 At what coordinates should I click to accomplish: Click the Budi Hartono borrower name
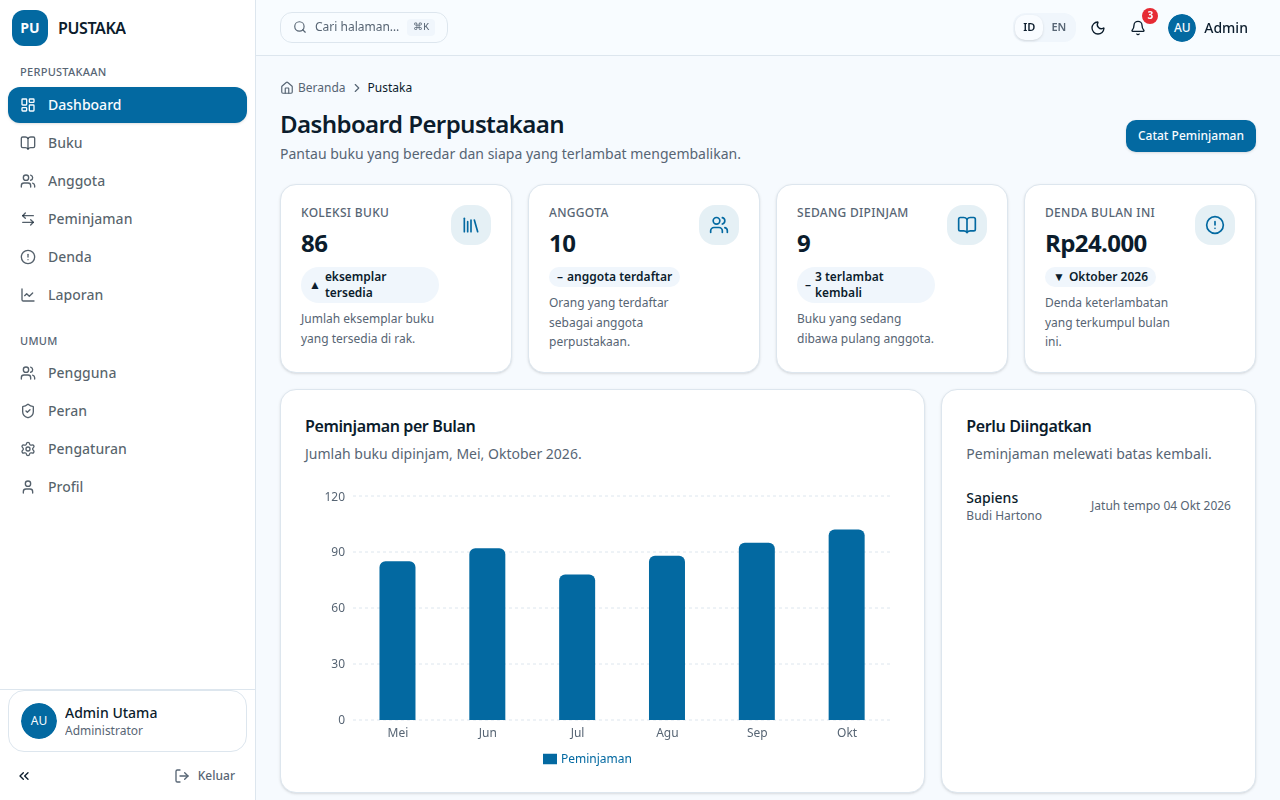1004,516
